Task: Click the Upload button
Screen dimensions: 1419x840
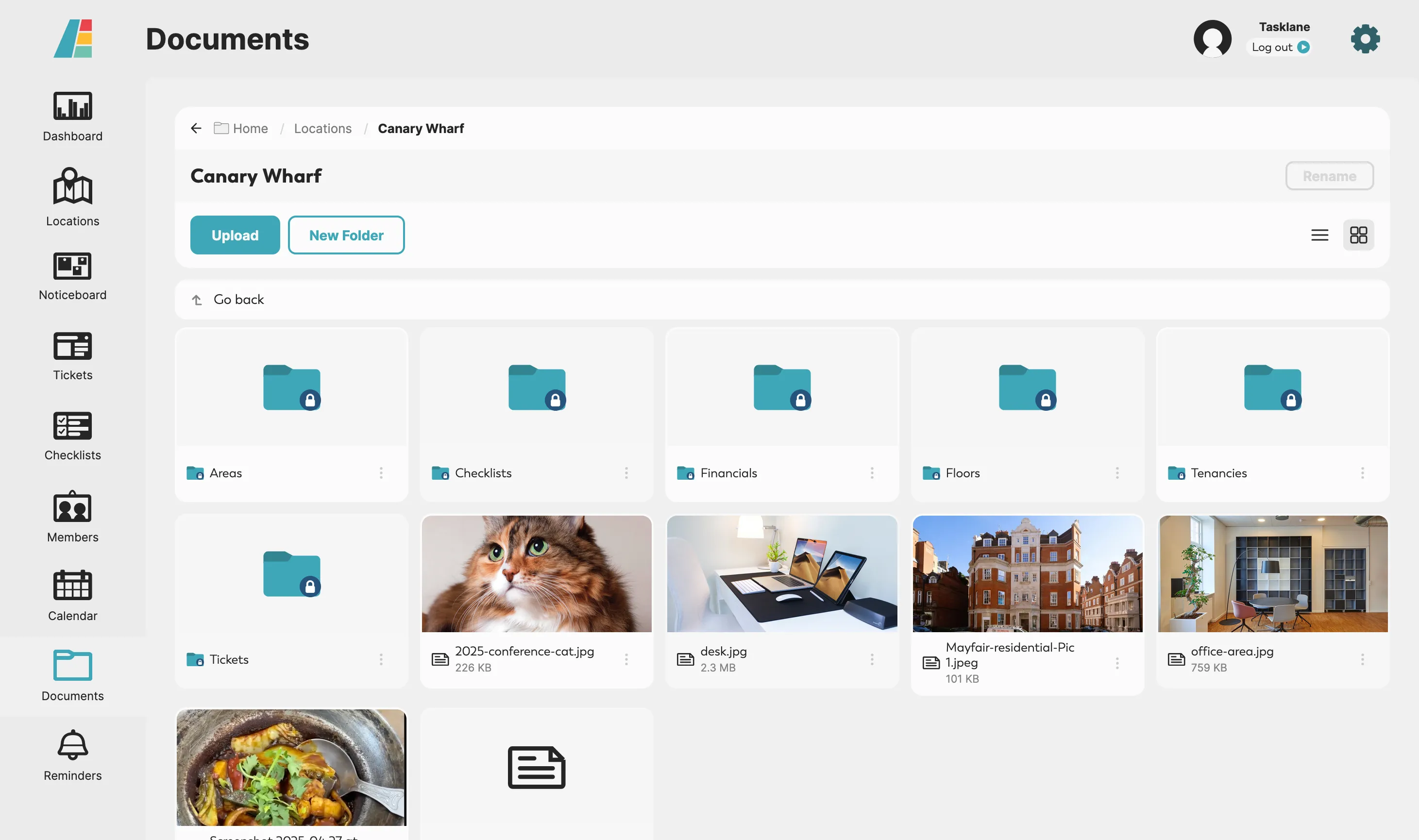Action: [x=235, y=235]
